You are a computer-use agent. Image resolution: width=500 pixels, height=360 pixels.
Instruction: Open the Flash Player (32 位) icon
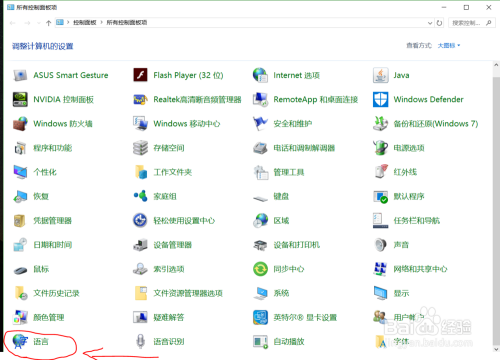pyautogui.click(x=140, y=75)
